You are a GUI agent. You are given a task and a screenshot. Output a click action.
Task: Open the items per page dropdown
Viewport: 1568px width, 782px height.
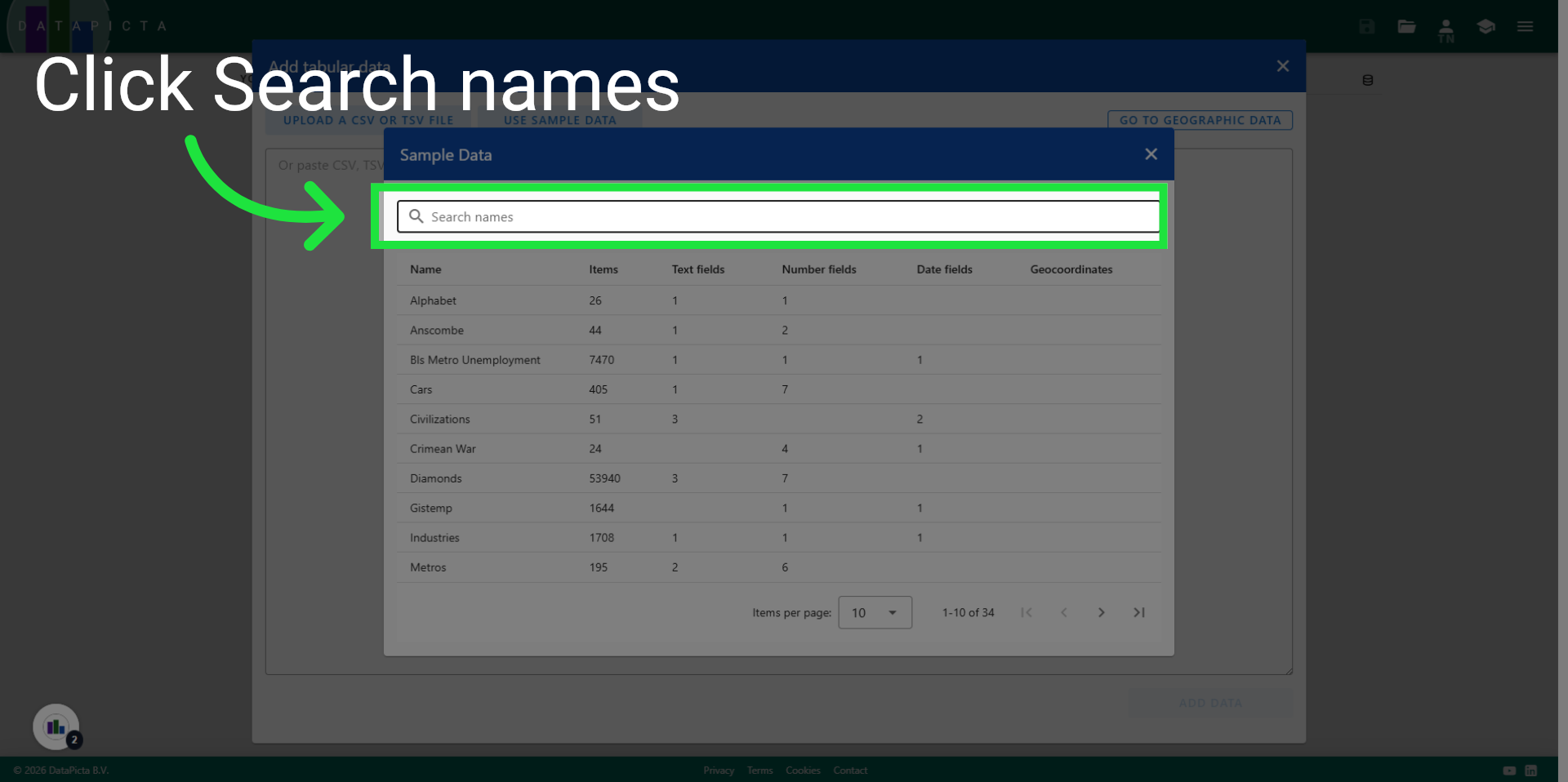pos(875,612)
